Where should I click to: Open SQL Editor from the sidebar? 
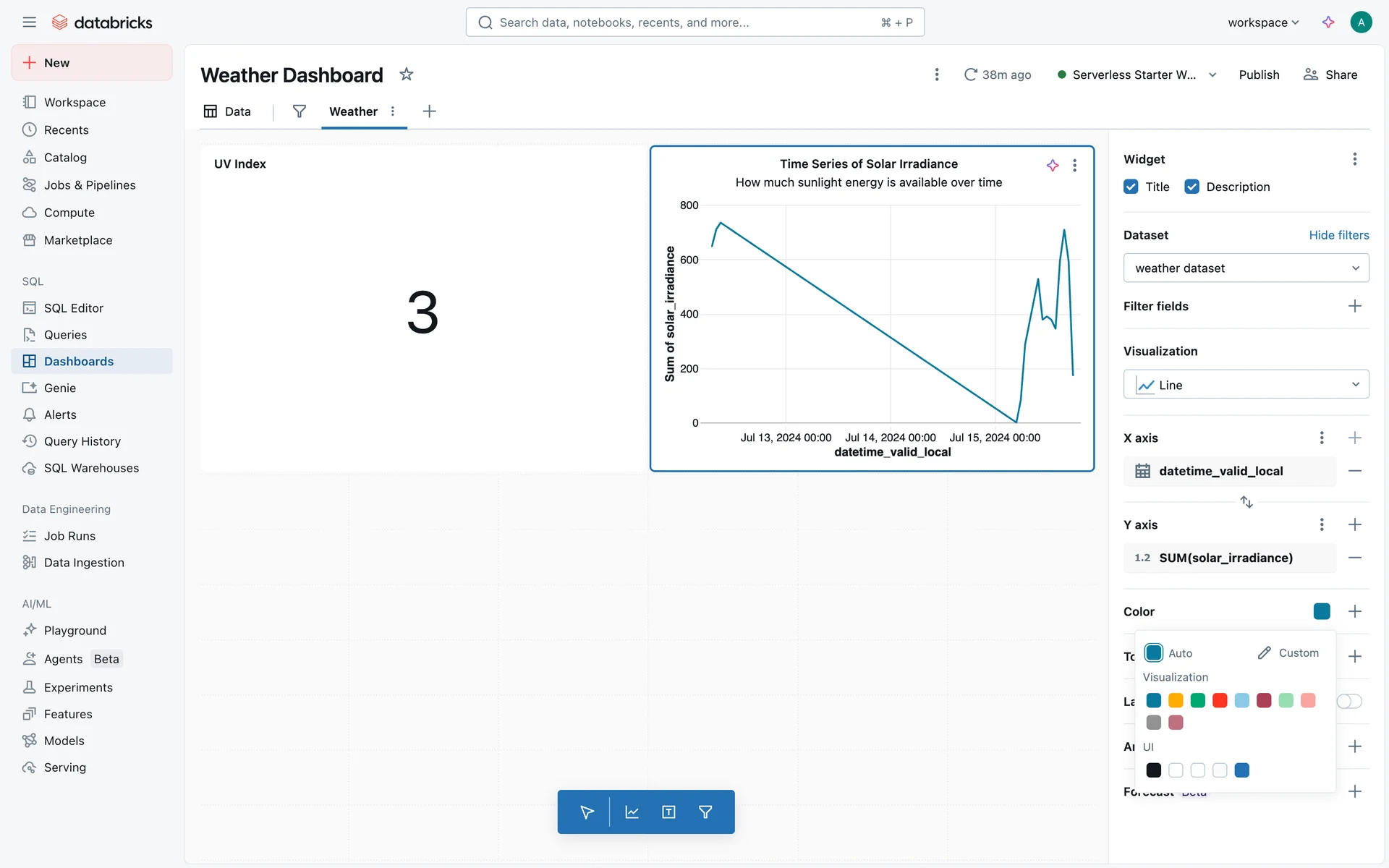point(73,308)
